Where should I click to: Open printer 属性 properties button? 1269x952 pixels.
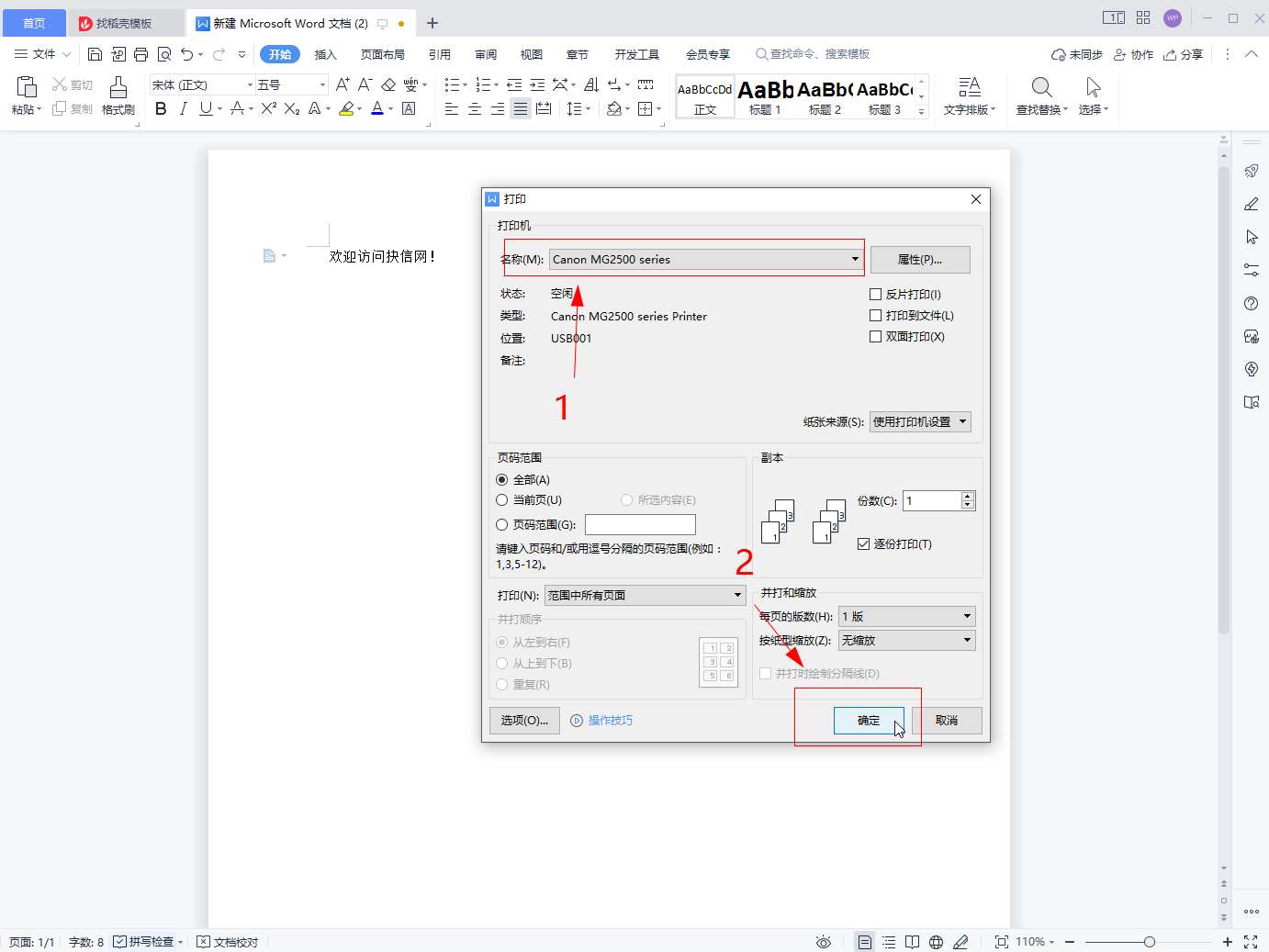click(x=920, y=260)
